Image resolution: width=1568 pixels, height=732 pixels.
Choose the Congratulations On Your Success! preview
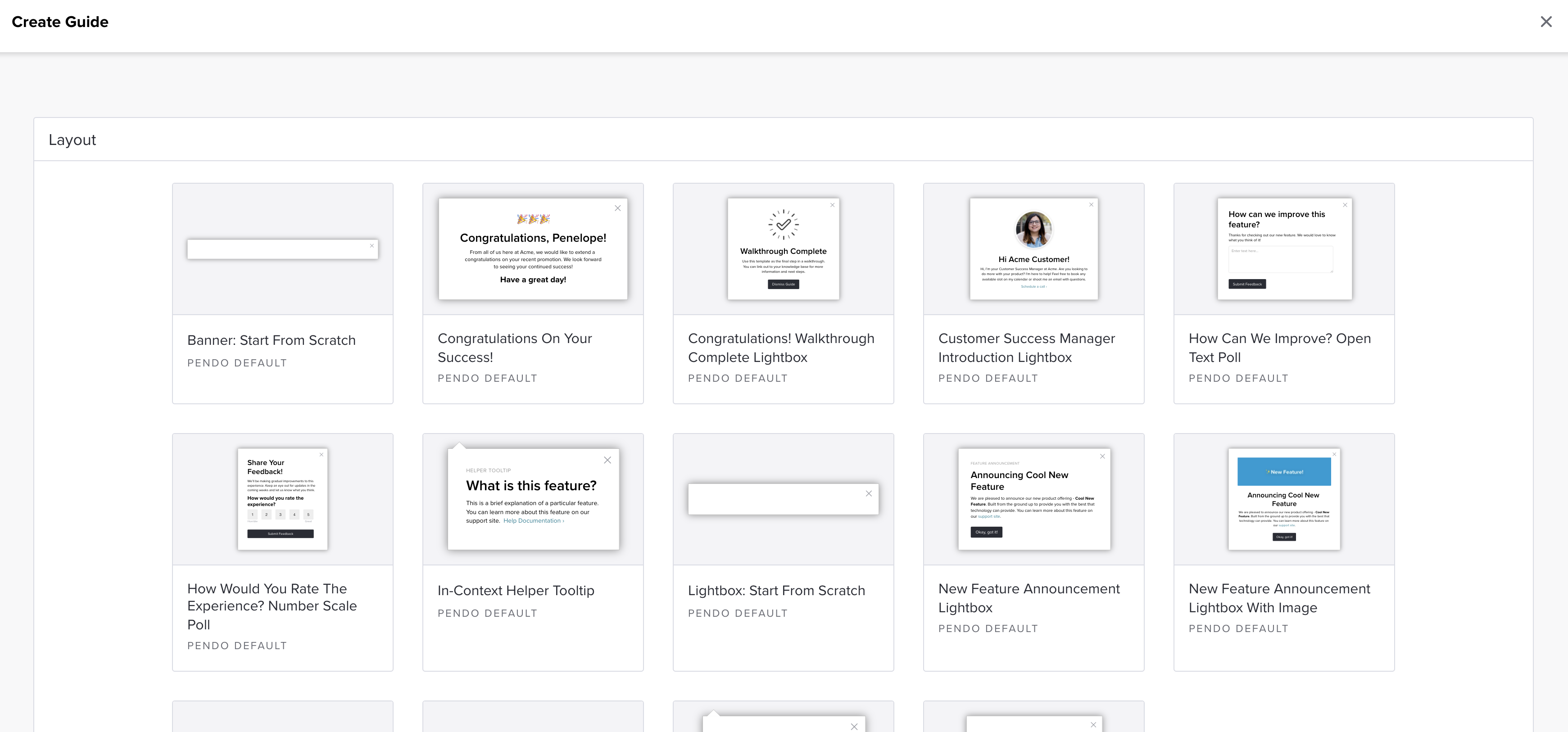click(533, 249)
